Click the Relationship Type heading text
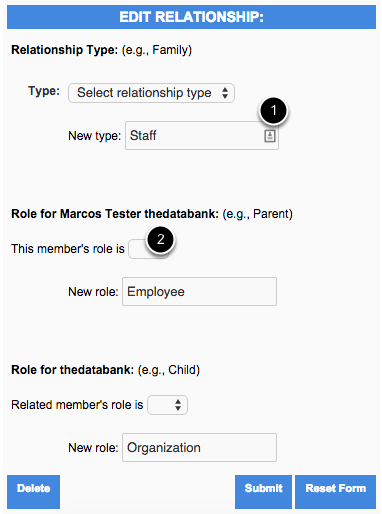Image resolution: width=382 pixels, height=514 pixels. pos(65,50)
